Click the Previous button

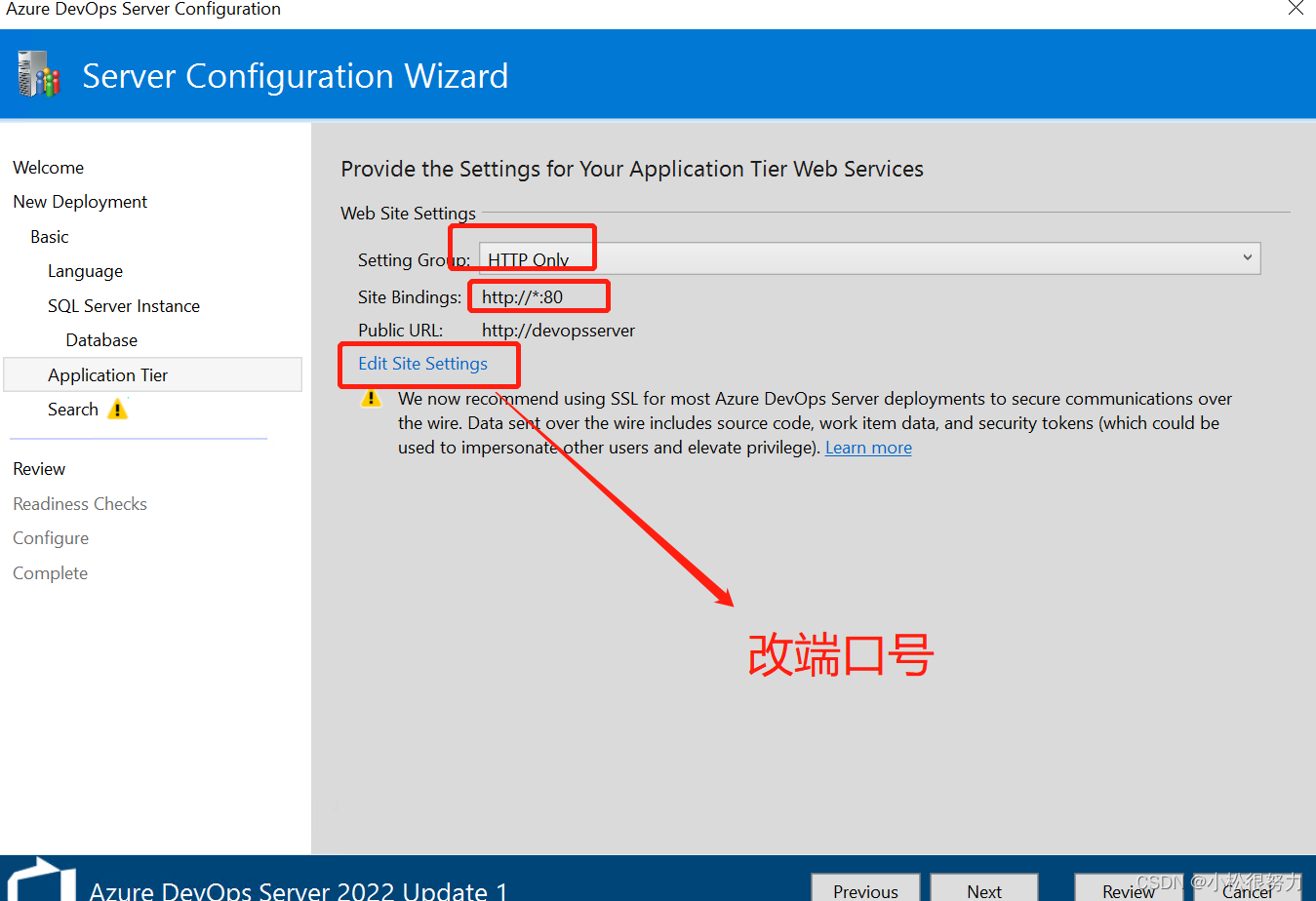point(865,888)
